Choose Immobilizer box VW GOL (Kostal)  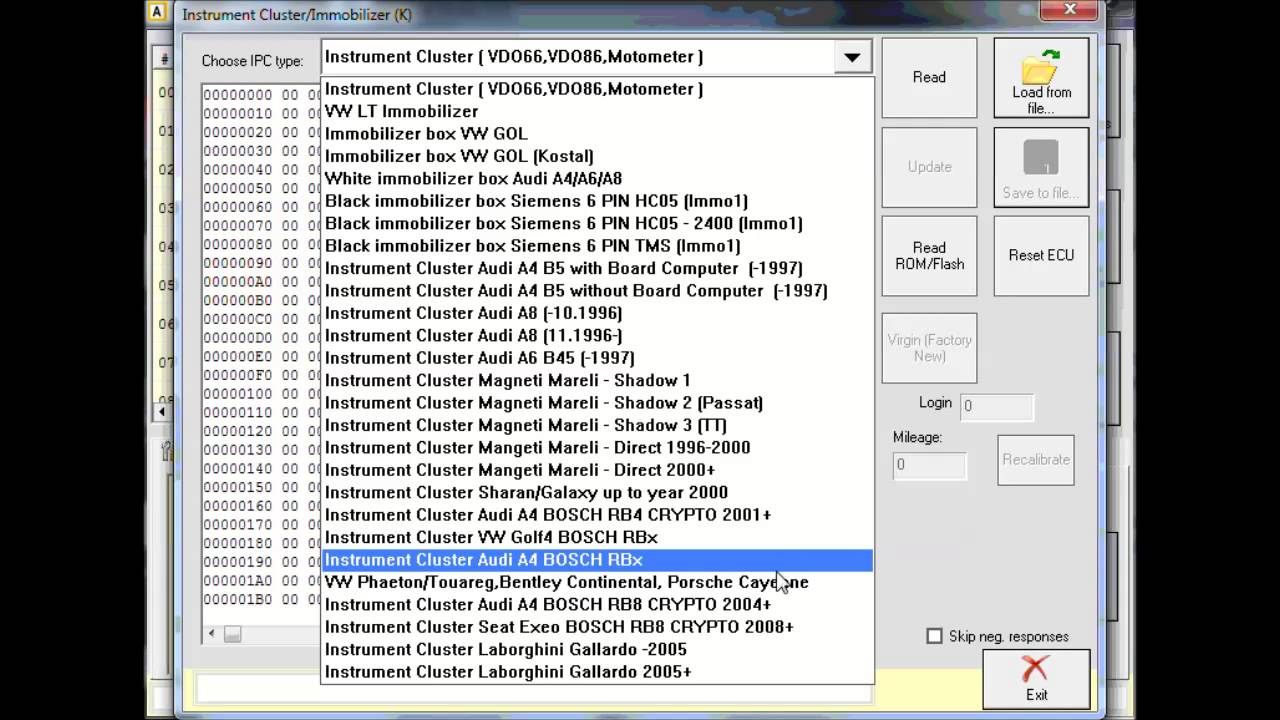(x=597, y=156)
